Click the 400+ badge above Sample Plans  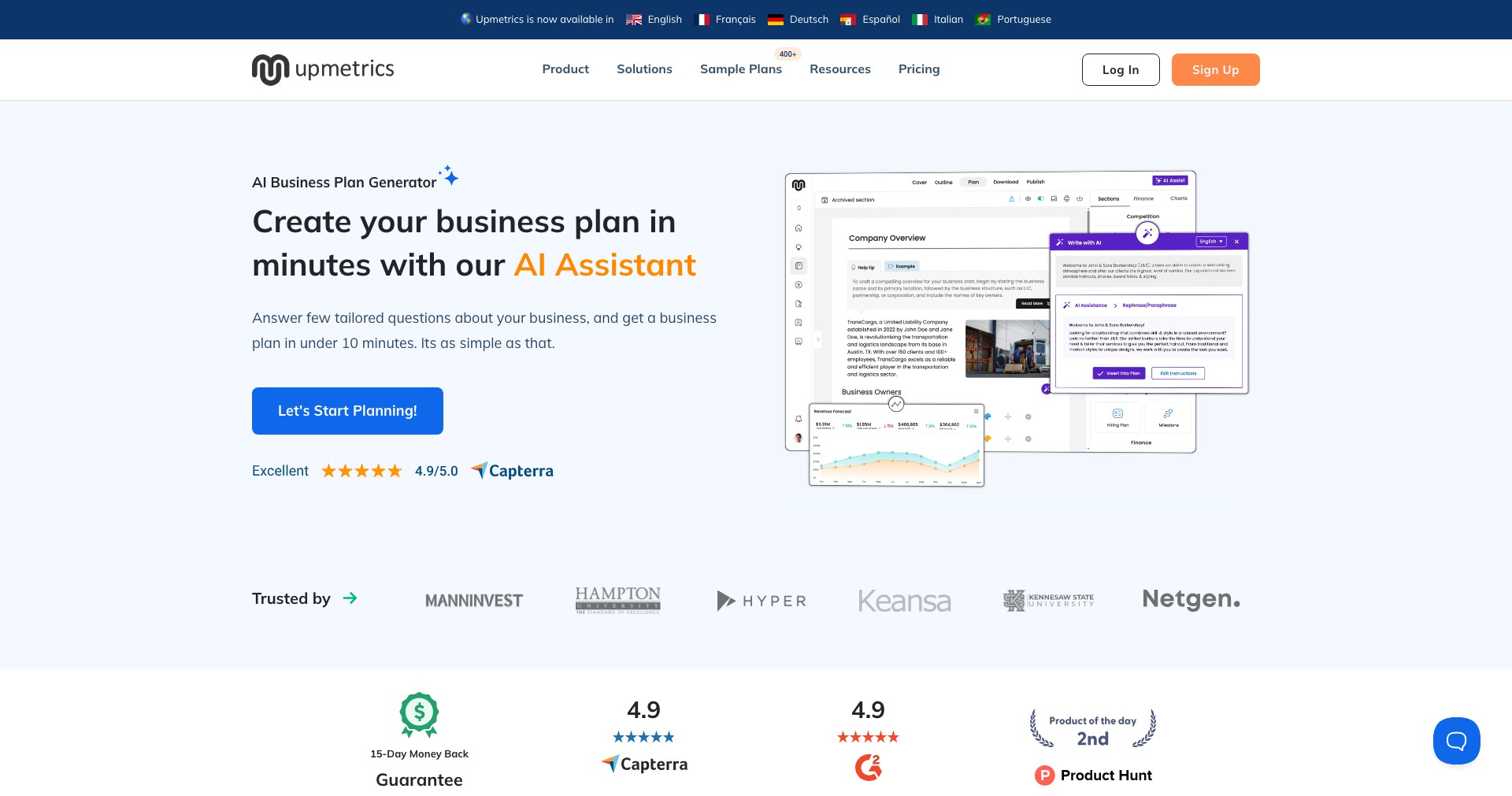tap(787, 54)
